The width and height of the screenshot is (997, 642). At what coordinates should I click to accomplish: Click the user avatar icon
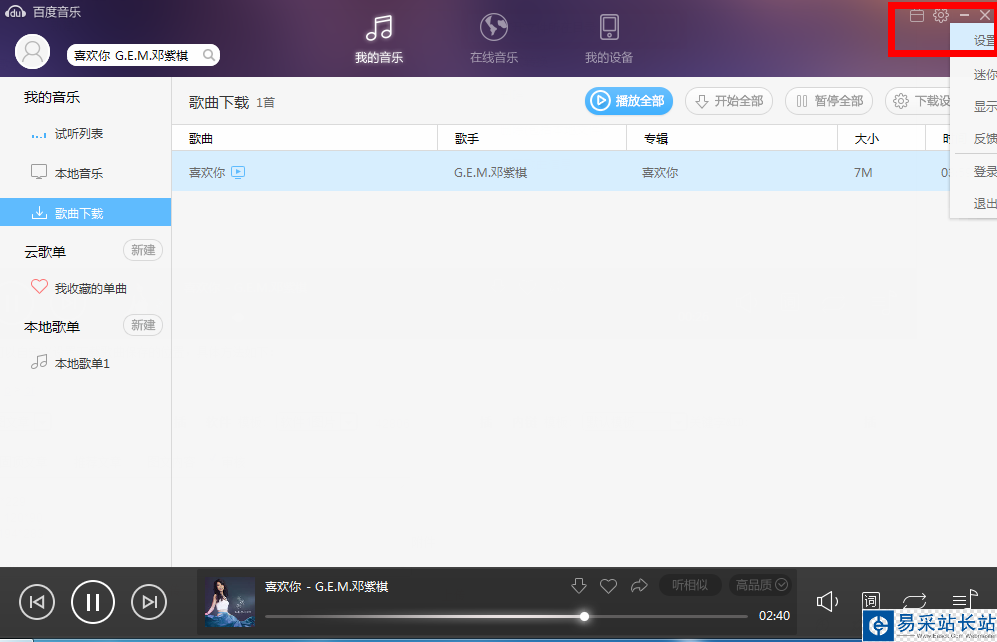pyautogui.click(x=32, y=51)
